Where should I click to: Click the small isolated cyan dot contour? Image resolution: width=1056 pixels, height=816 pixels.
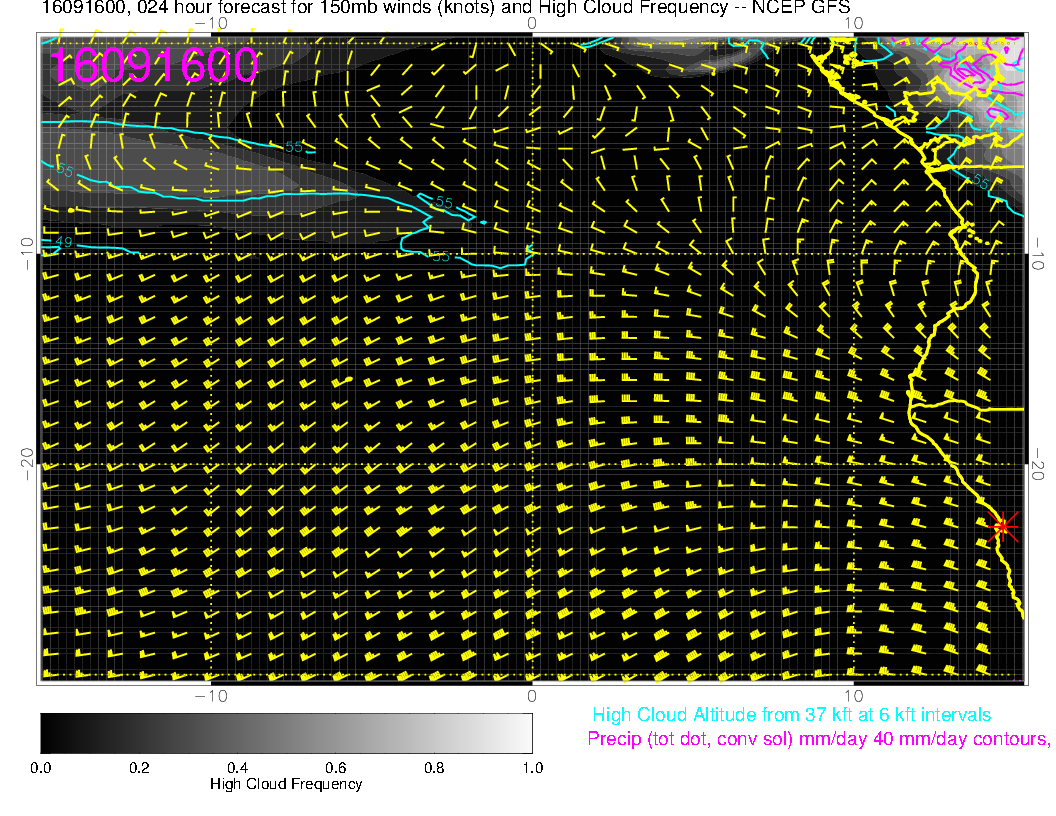click(x=483, y=222)
